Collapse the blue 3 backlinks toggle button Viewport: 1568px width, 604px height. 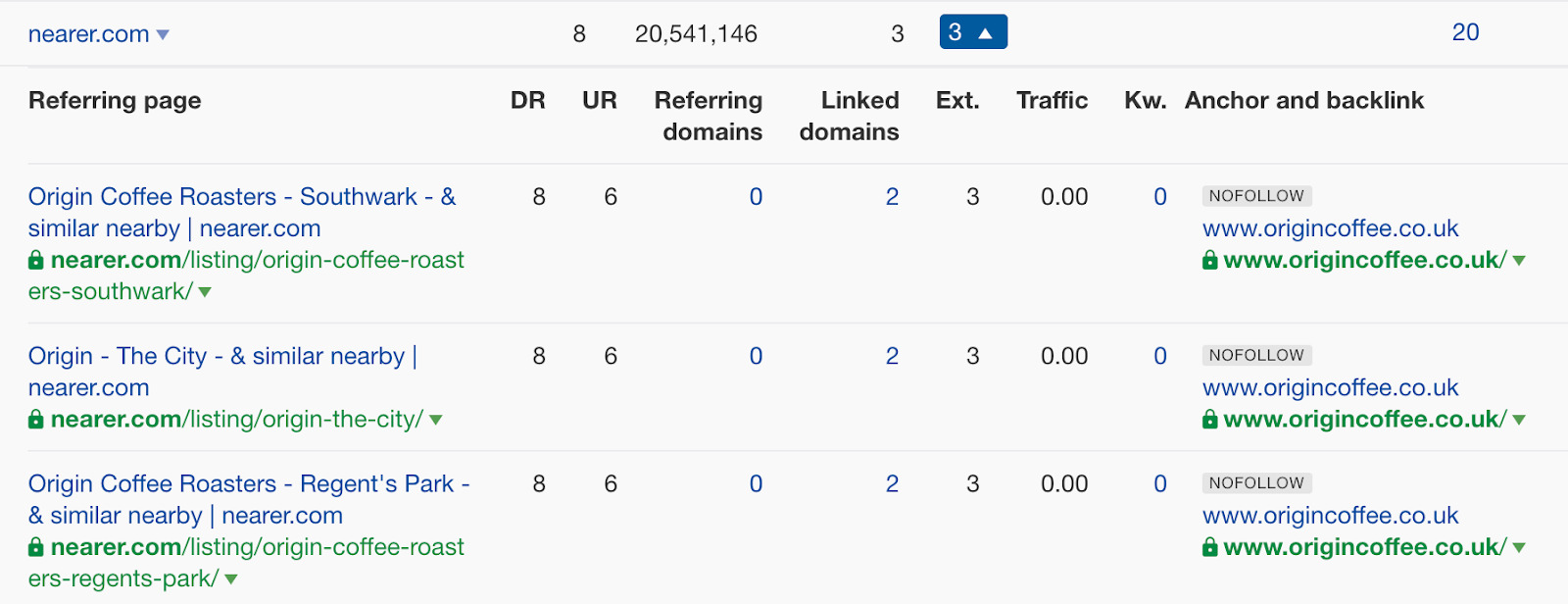coord(972,32)
